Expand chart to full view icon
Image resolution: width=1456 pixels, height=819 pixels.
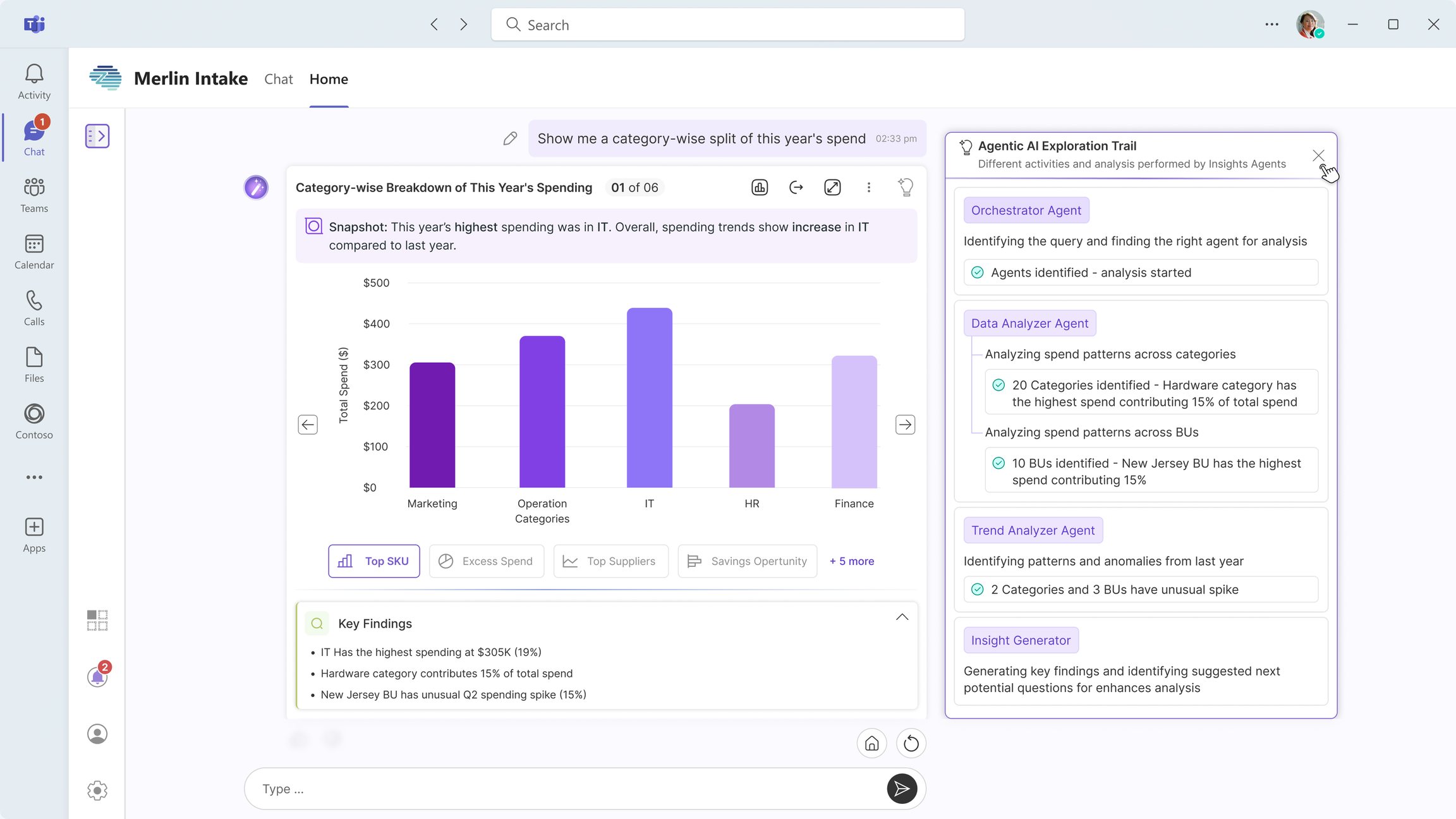(832, 187)
